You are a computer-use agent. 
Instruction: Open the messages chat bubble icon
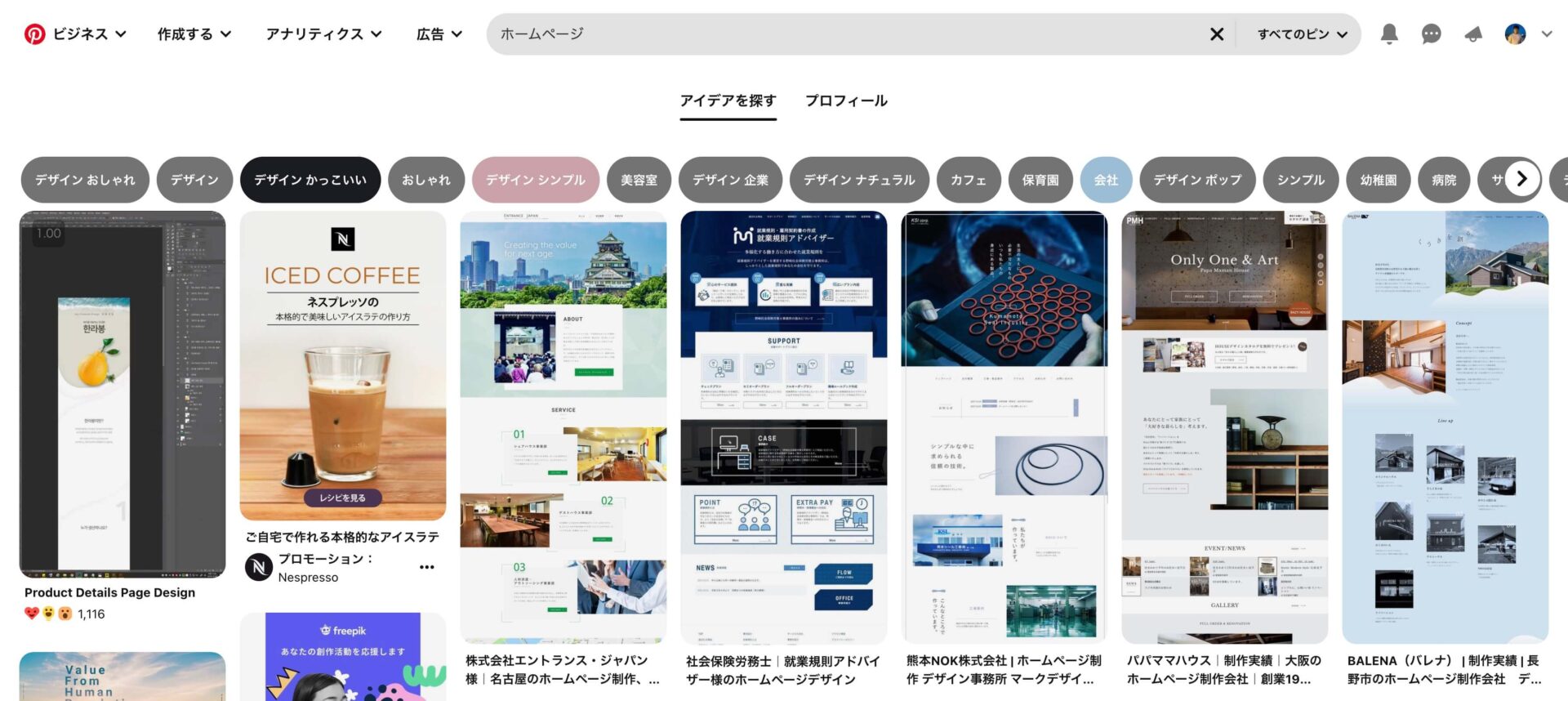1431,33
